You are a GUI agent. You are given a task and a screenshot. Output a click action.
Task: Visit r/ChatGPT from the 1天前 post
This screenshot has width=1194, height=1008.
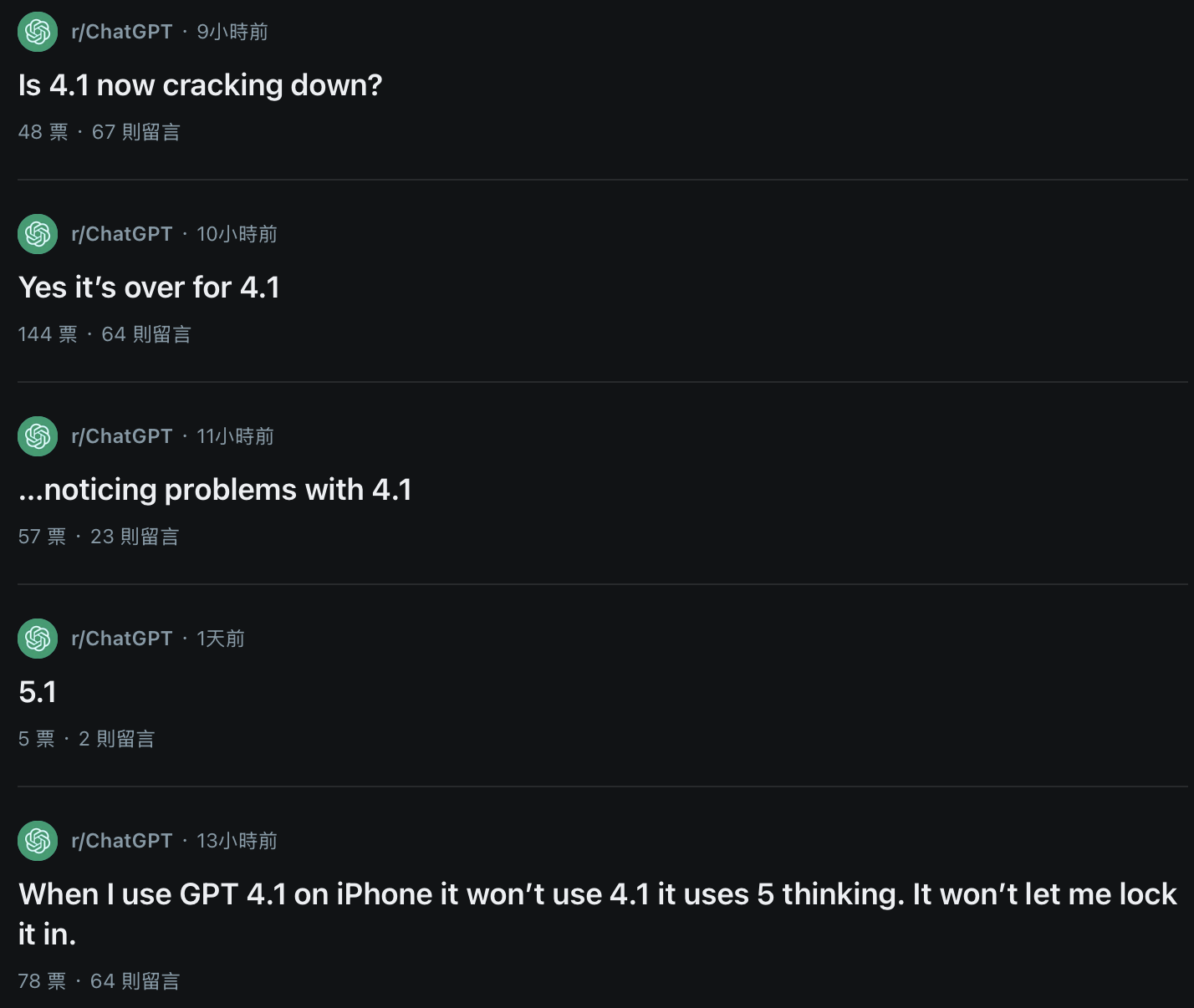[122, 639]
